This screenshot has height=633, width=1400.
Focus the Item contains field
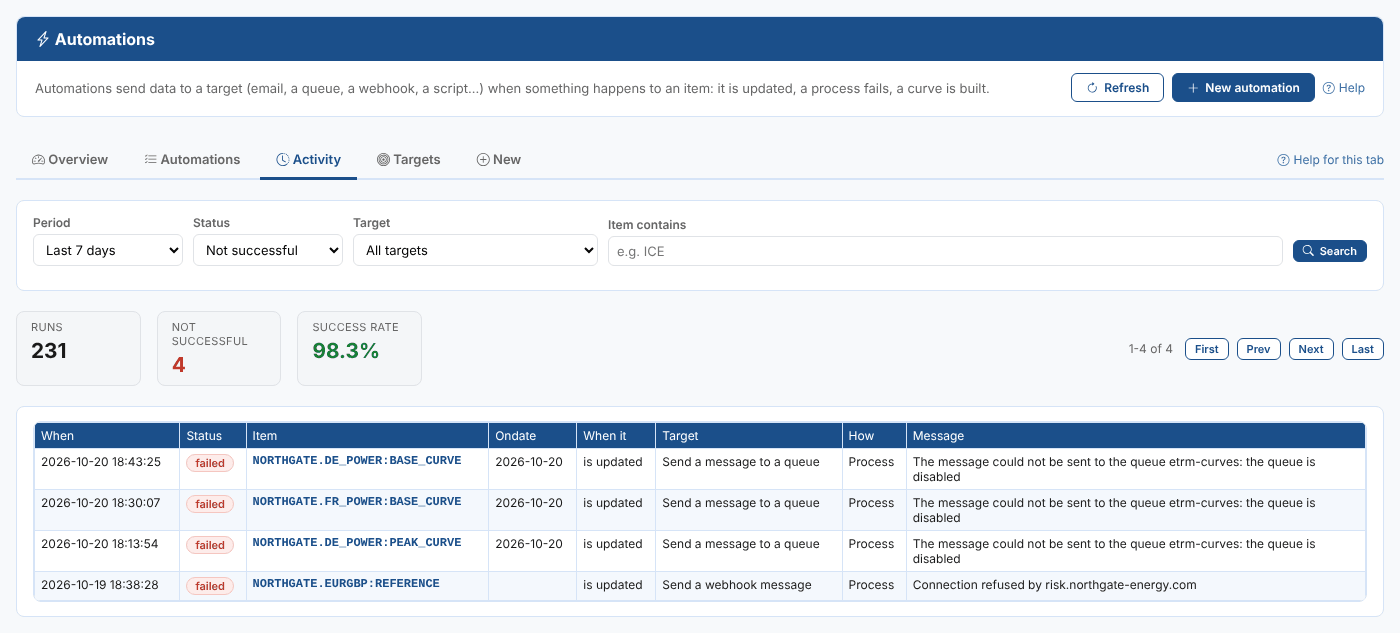click(945, 251)
